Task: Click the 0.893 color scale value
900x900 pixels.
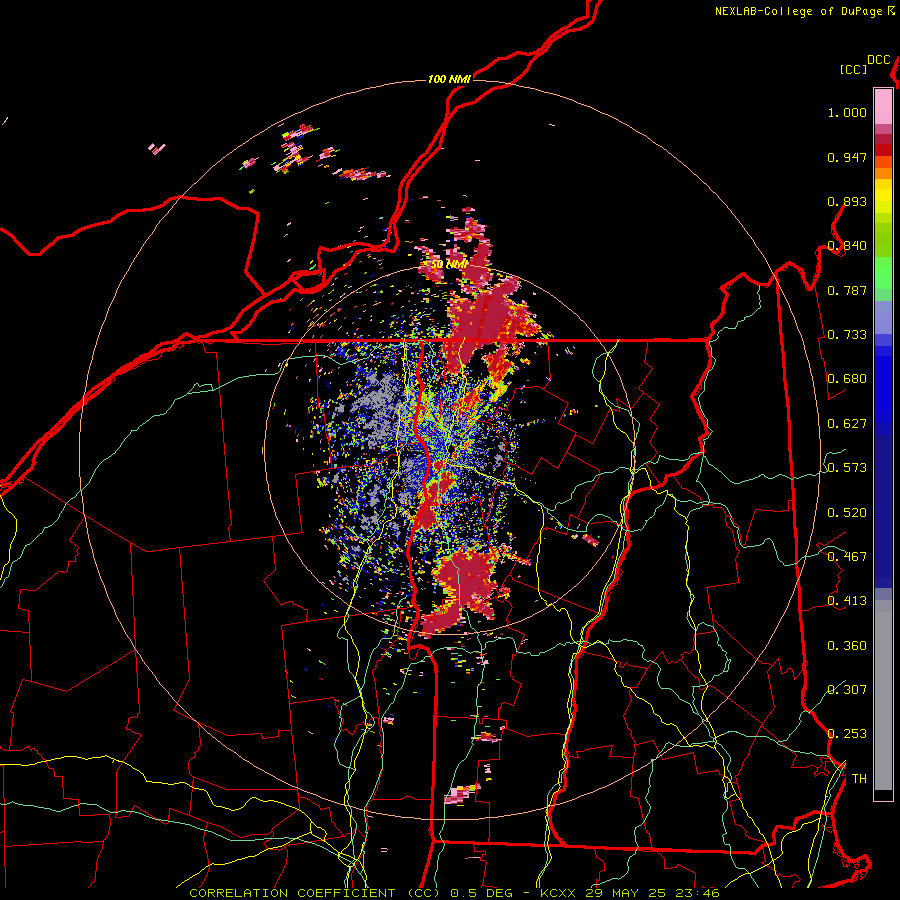Action: (847, 201)
